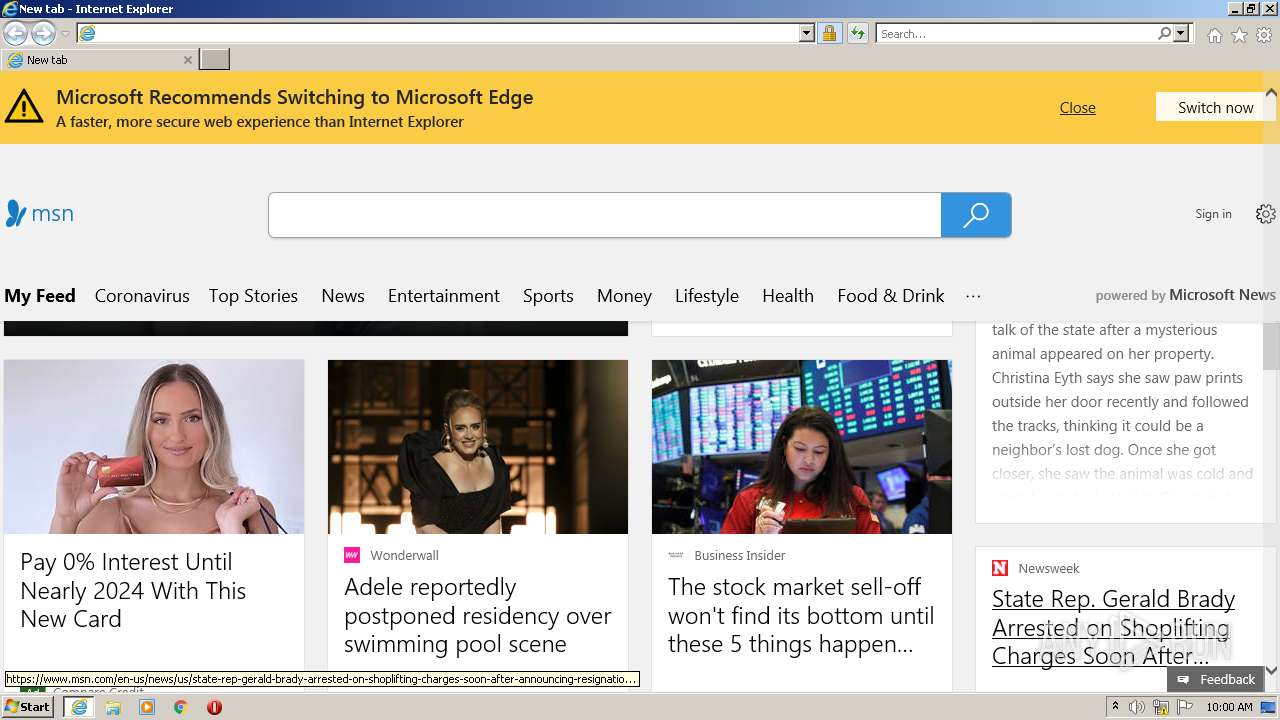
Task: Click the warning triangle icon in banner
Action: pos(24,106)
